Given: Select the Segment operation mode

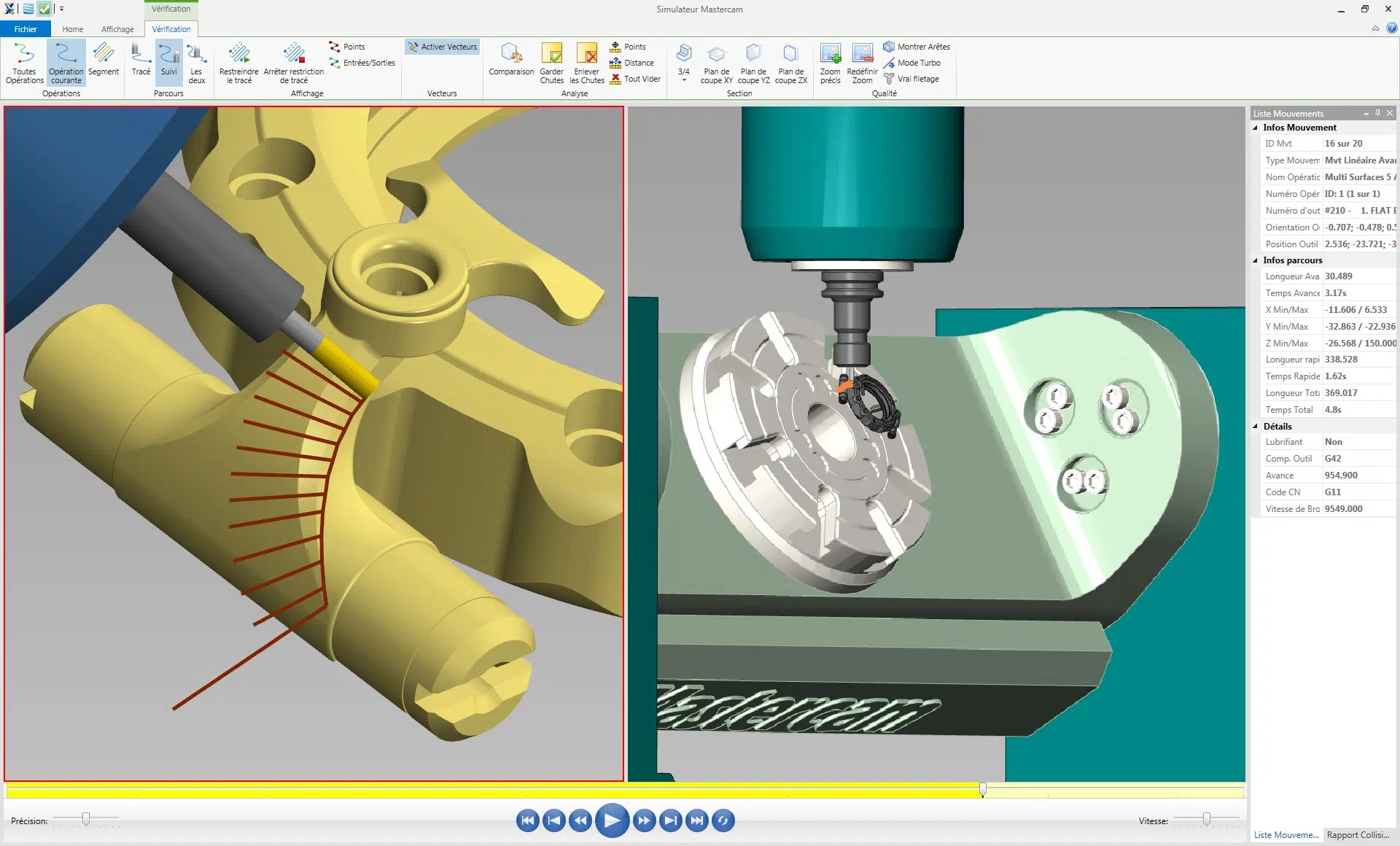Looking at the screenshot, I should [x=104, y=60].
